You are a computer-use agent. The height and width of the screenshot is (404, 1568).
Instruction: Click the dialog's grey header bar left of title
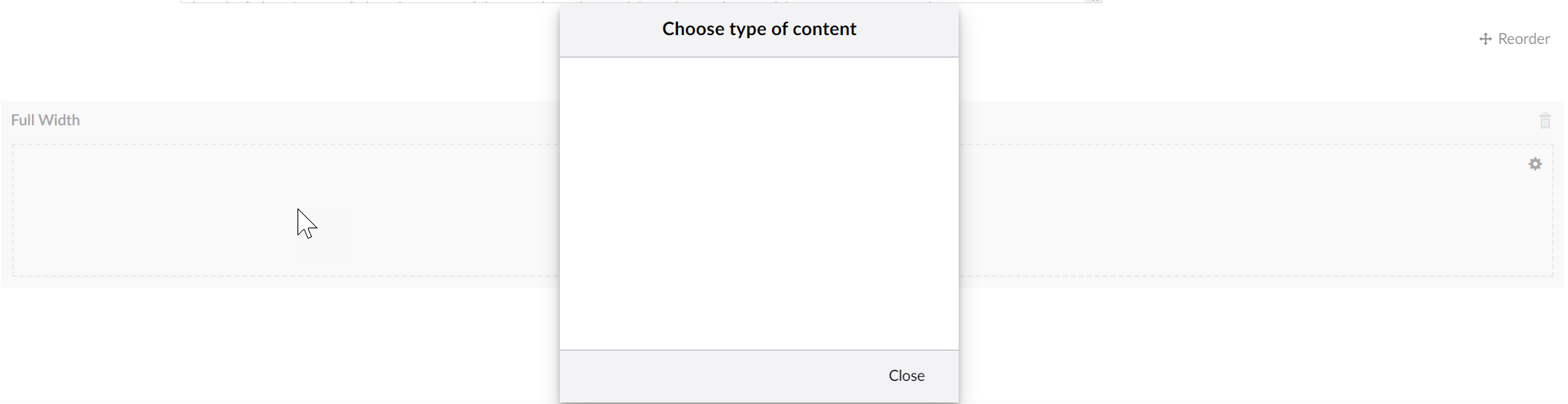coord(610,30)
